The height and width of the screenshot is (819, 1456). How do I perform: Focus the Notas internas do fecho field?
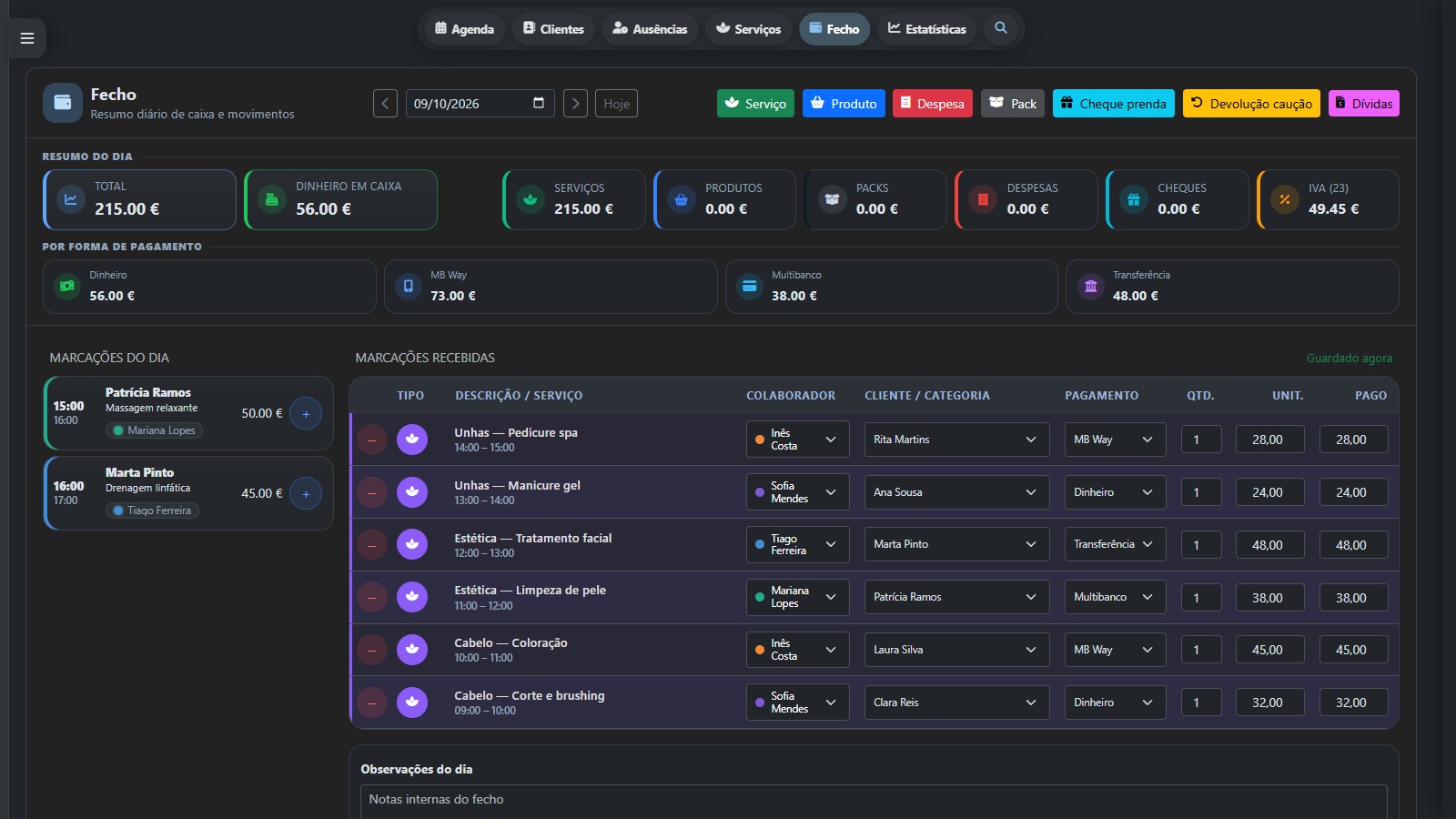tap(874, 802)
